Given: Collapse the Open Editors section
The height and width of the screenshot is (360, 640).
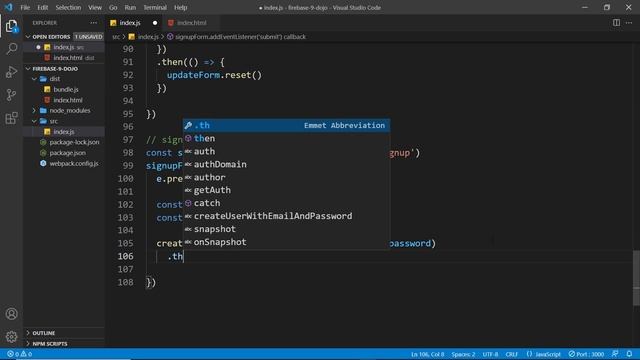Looking at the screenshot, I should (x=28, y=37).
